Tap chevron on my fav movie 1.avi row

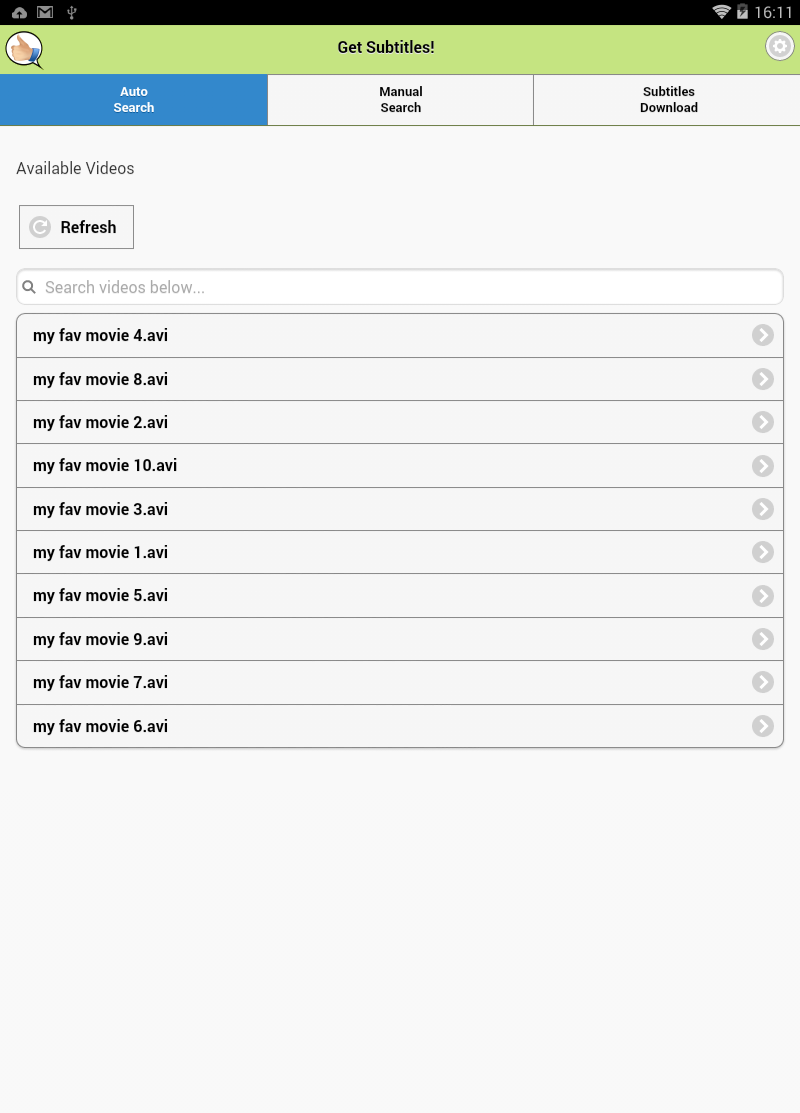coord(763,552)
